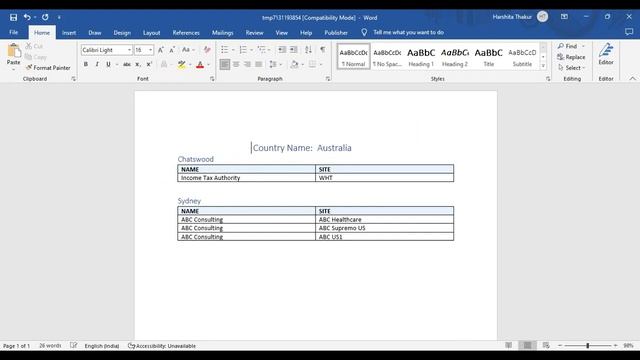Viewport: 640px width, 360px height.
Task: Apply strikethrough formatting
Action: point(127,64)
